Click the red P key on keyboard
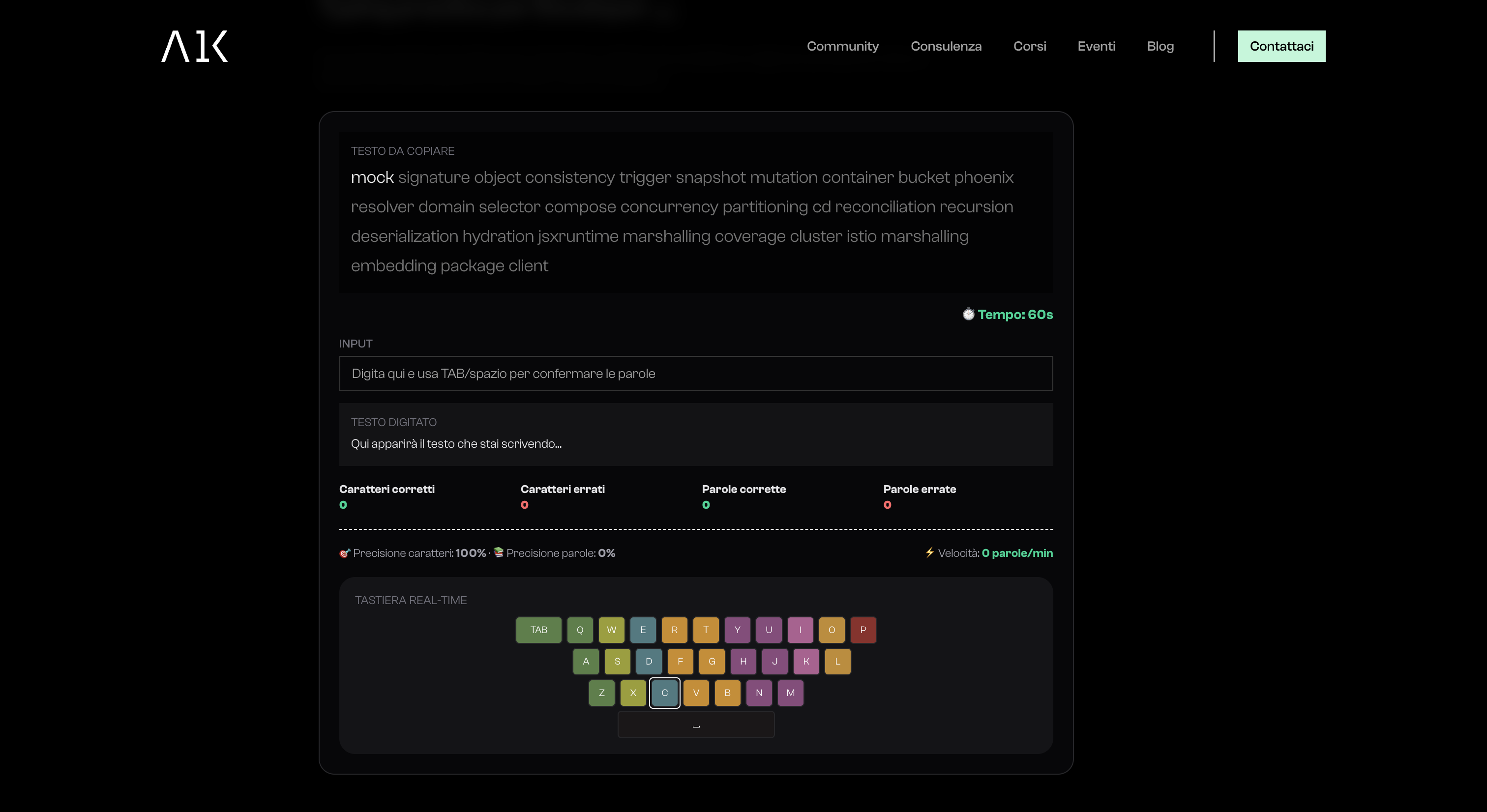Screen dimensions: 1487x812 [x=863, y=630]
